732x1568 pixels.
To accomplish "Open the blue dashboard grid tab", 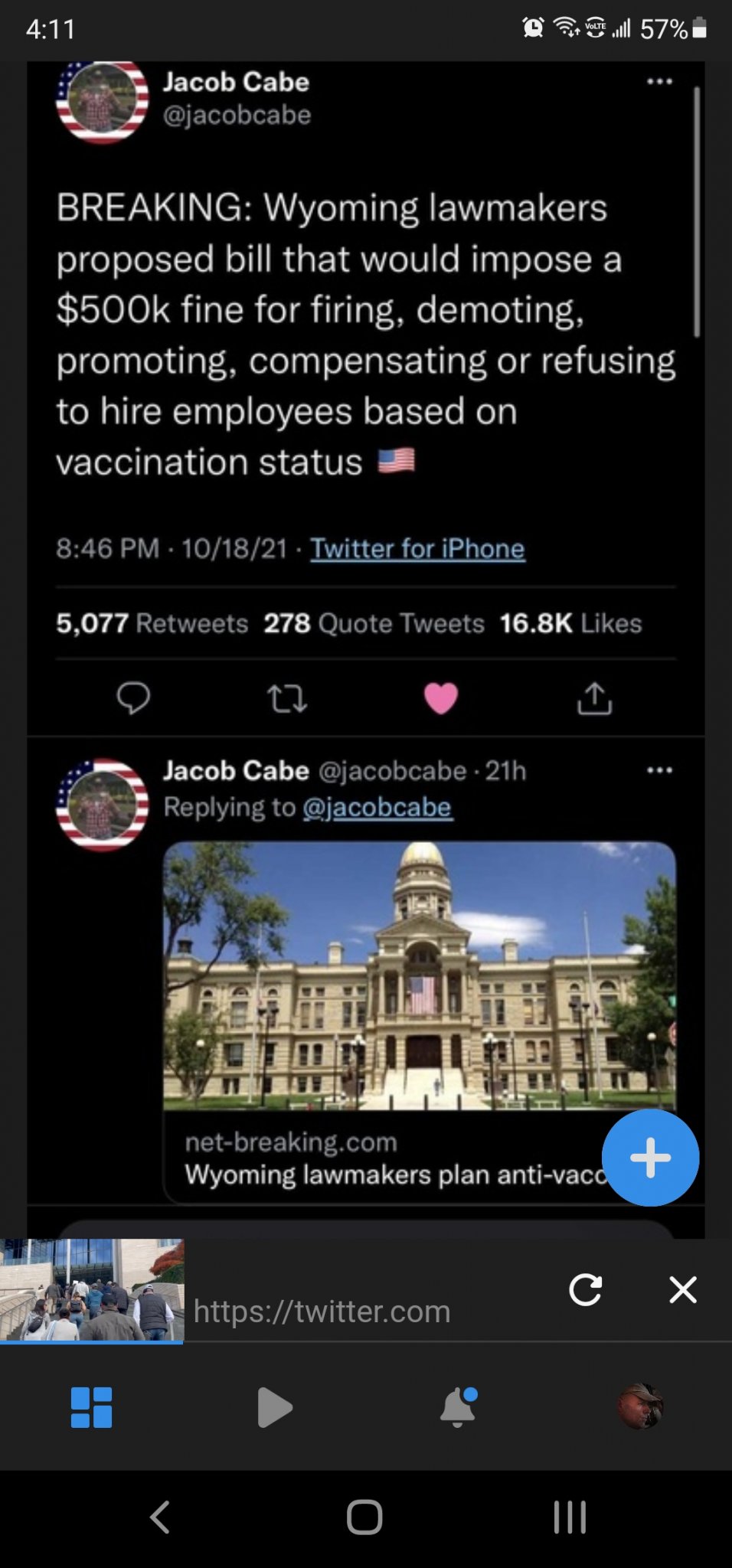I will pos(91,1407).
